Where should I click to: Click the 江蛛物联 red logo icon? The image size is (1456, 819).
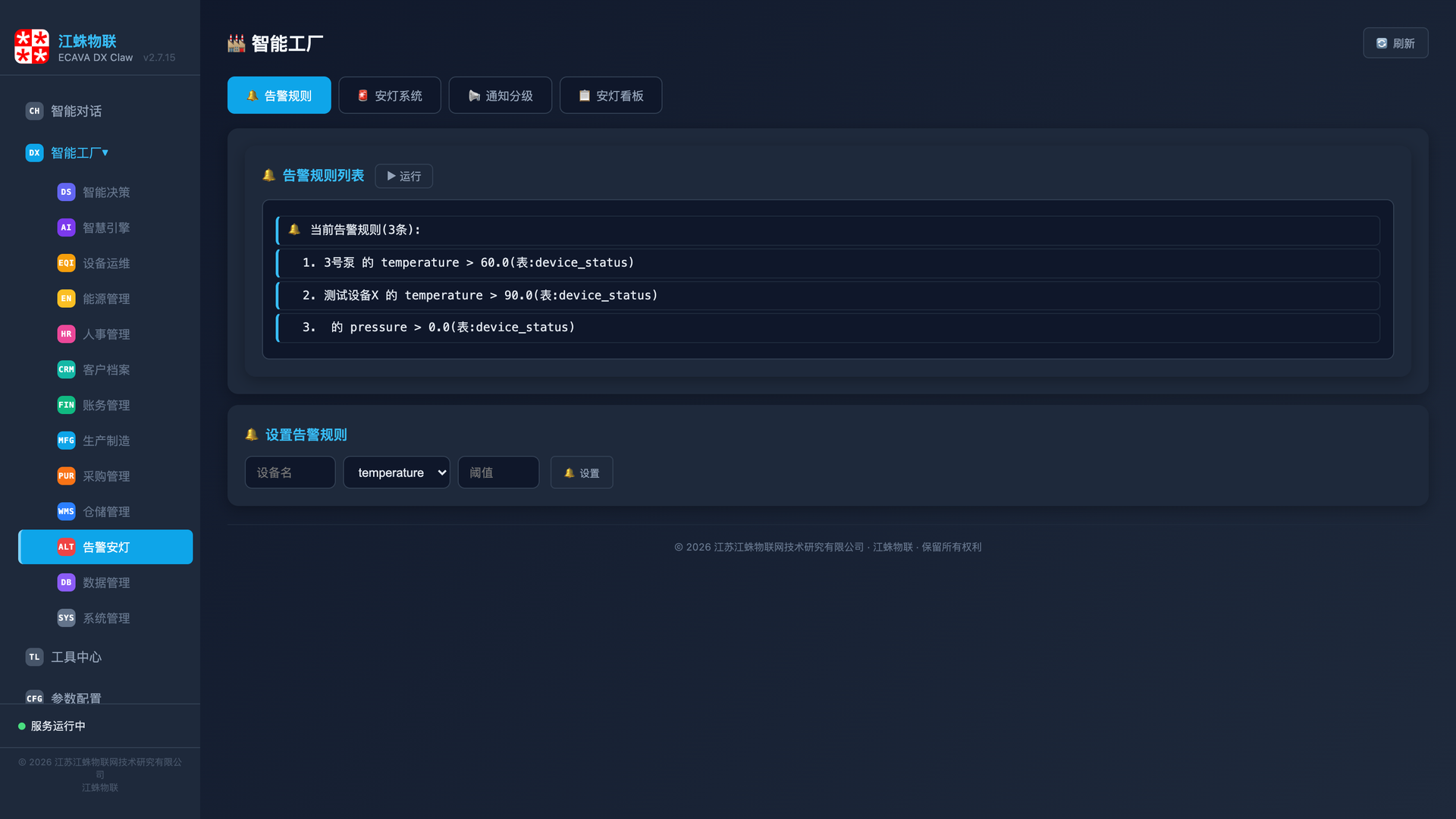pyautogui.click(x=32, y=47)
